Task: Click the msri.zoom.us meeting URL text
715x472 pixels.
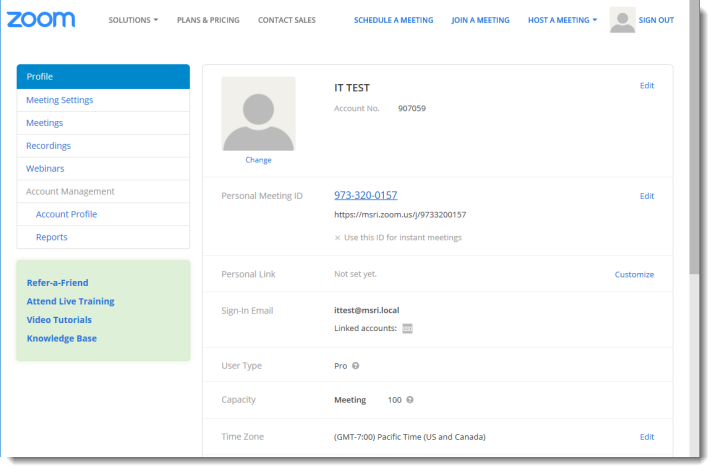Action: [x=400, y=215]
